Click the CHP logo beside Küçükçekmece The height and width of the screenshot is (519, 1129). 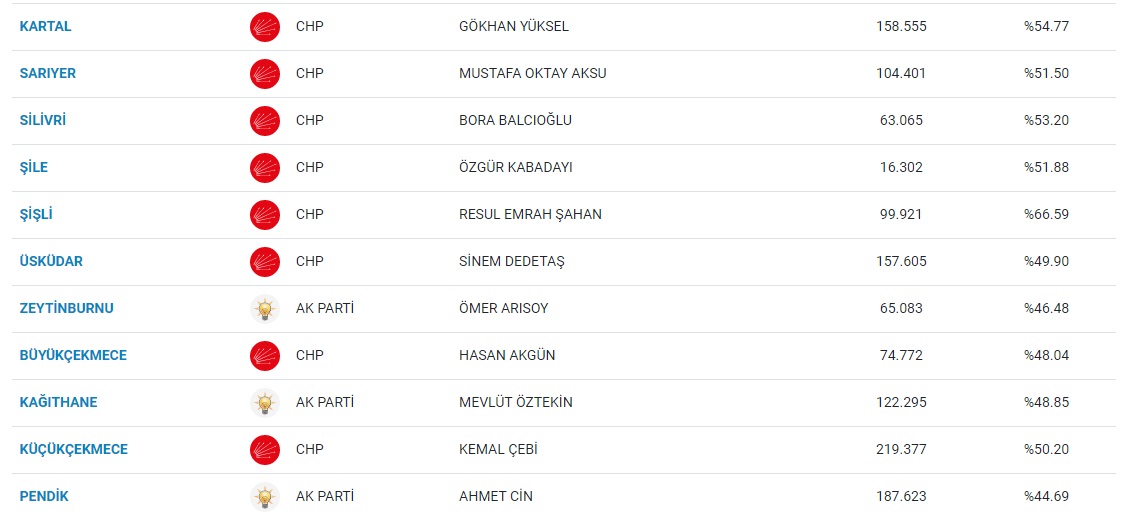(264, 450)
